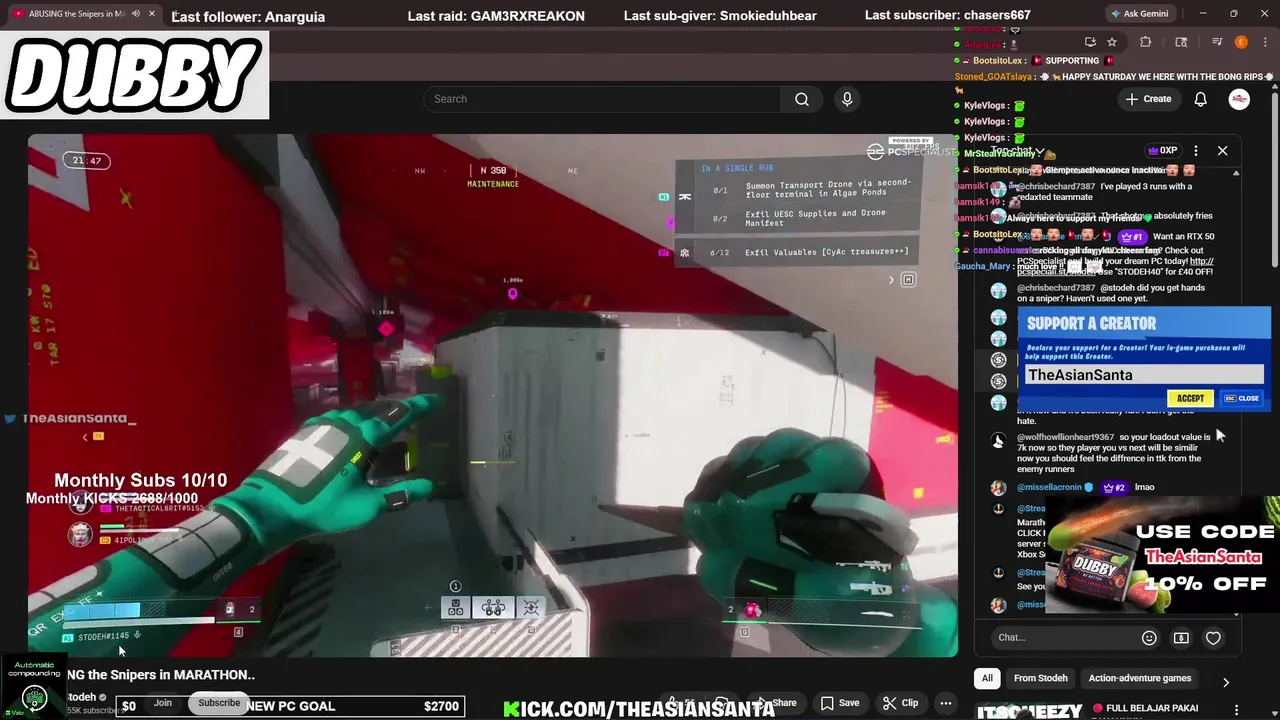Click the Ask Gemini button
Screen dimensions: 1280x720
1139,14
